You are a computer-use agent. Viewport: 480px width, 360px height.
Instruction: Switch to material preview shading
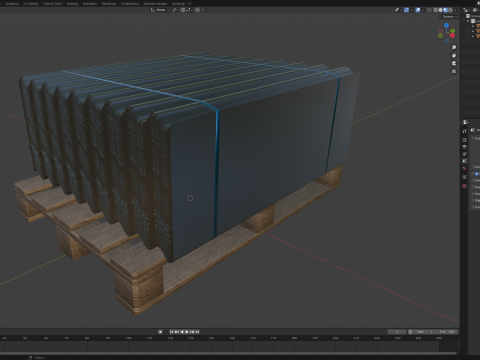[445, 10]
